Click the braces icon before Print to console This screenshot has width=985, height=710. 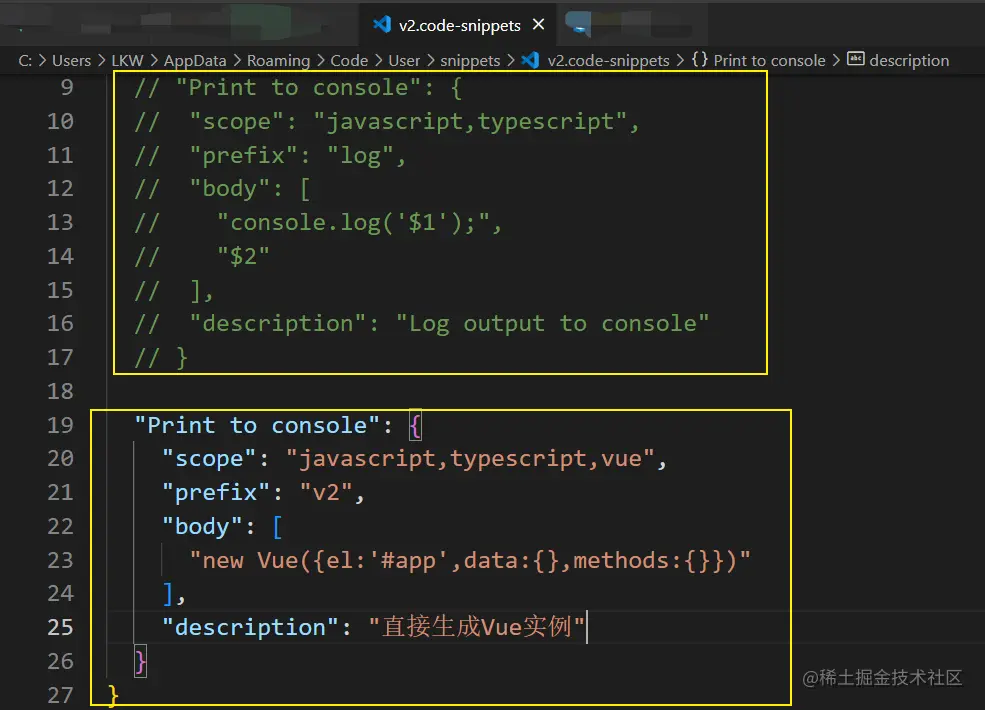(700, 60)
